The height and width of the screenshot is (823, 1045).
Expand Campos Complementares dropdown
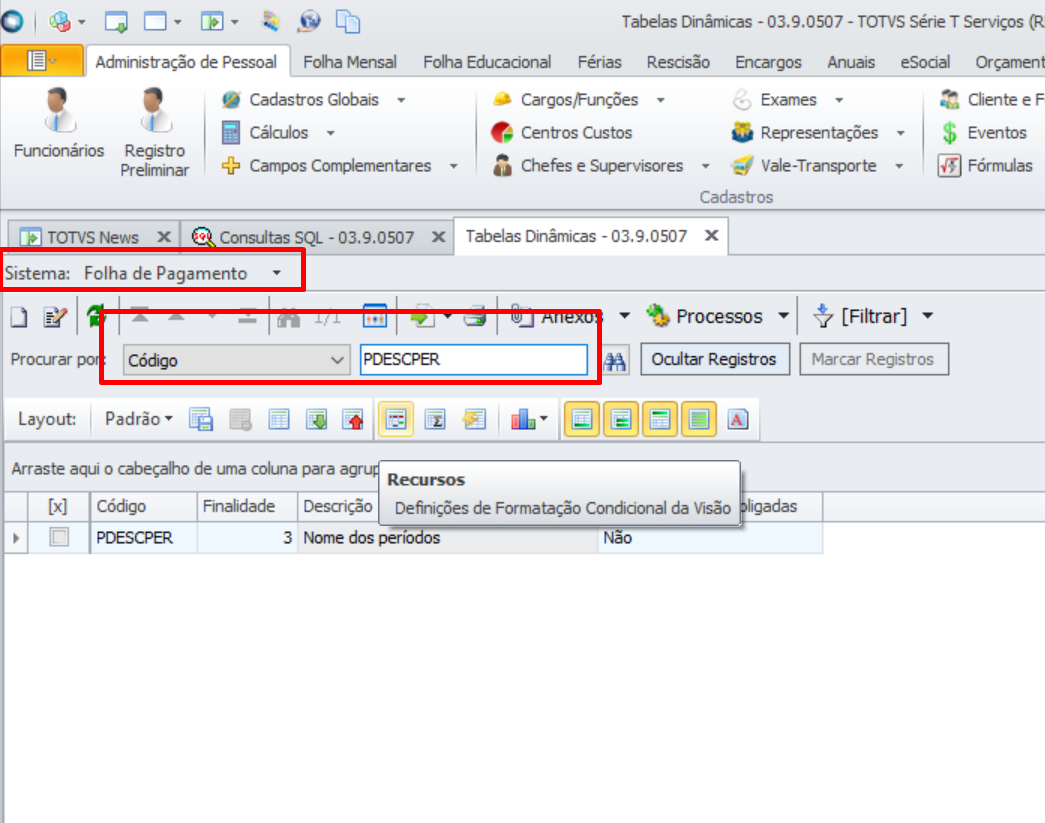pyautogui.click(x=453, y=166)
